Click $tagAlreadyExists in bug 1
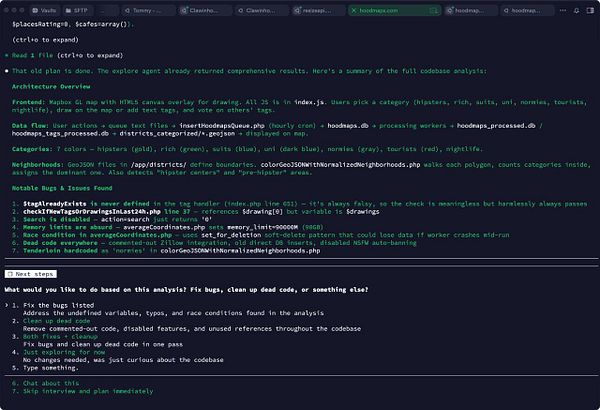 tap(55, 204)
